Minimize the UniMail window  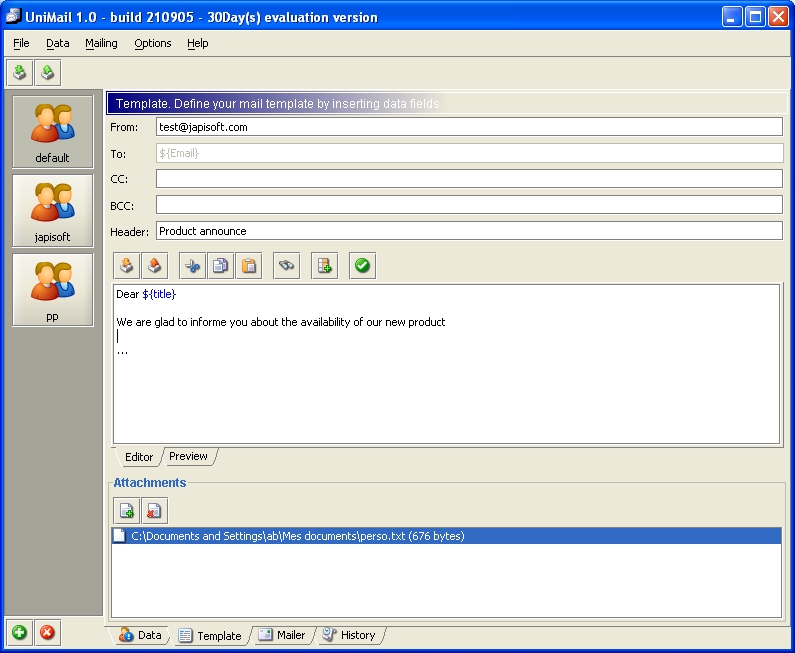(732, 17)
